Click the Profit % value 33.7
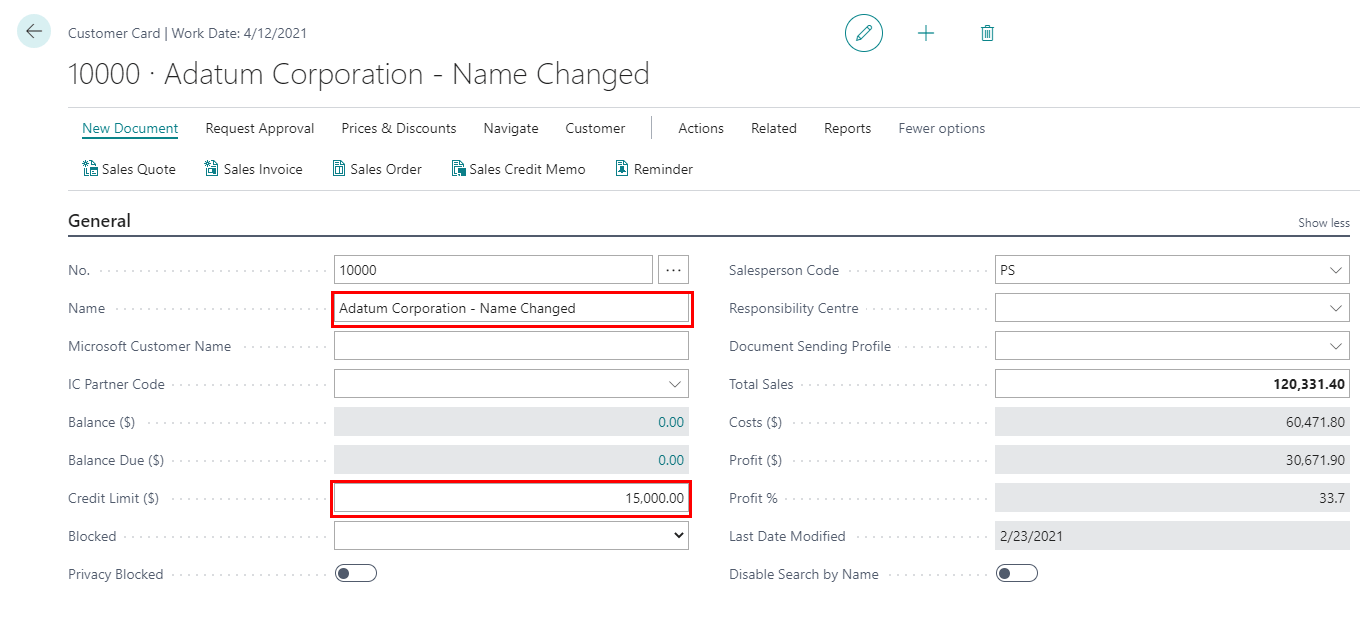This screenshot has height=618, width=1360. pos(1333,498)
